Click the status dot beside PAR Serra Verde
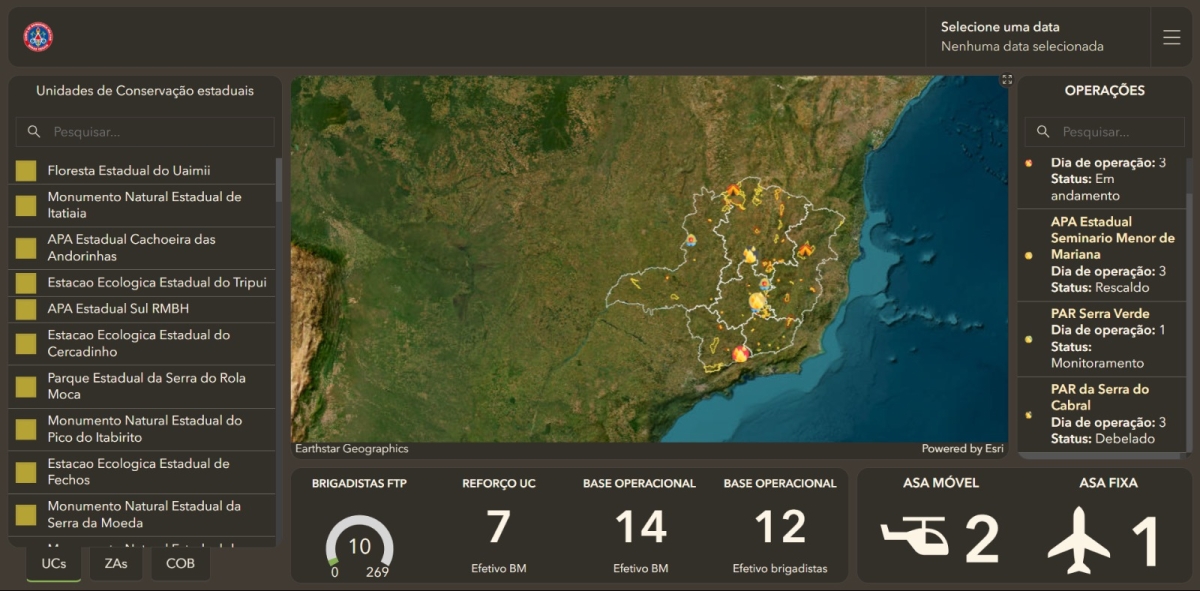This screenshot has height=591, width=1200. [1029, 339]
